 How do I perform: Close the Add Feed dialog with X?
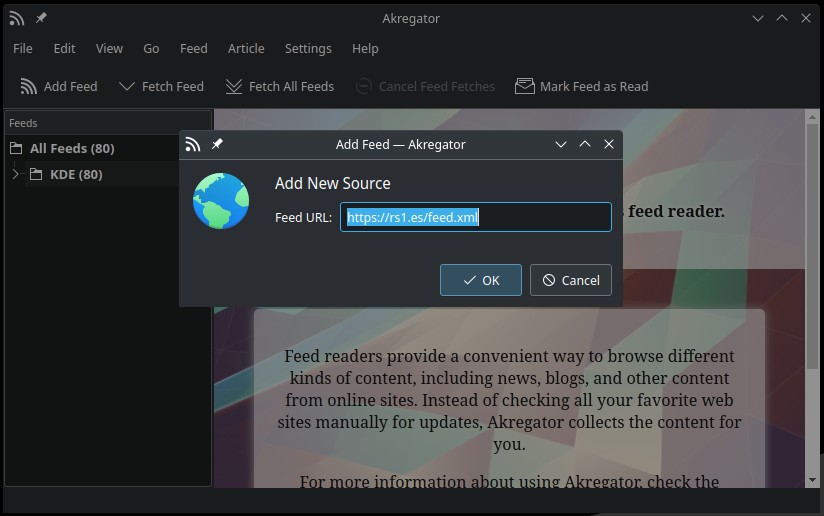609,144
